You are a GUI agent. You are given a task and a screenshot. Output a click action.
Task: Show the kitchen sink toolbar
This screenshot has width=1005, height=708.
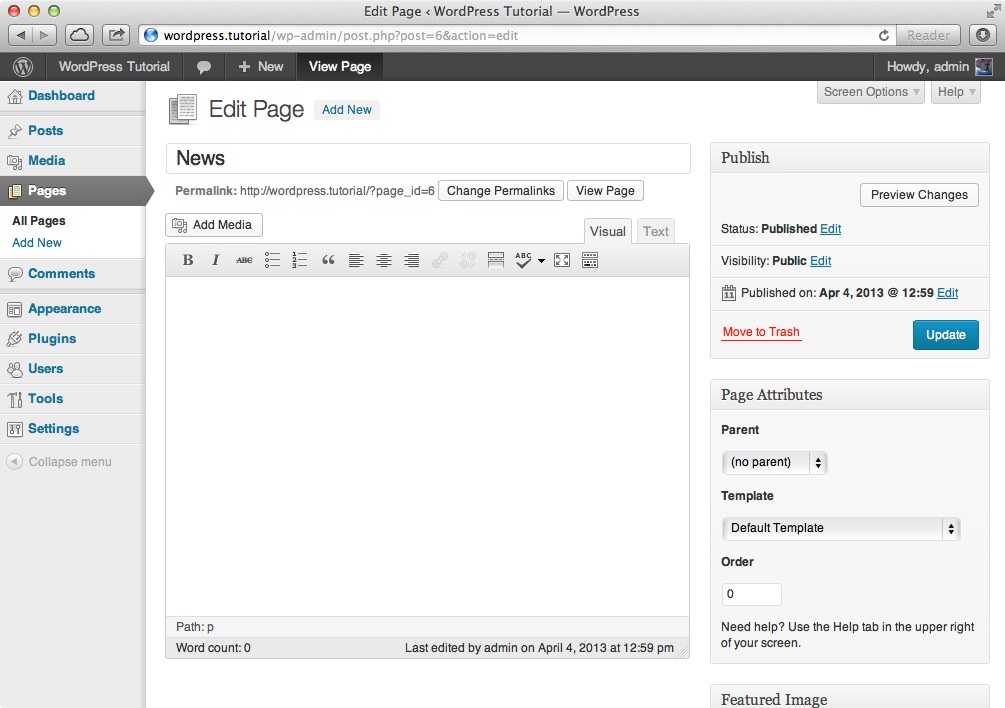[590, 259]
